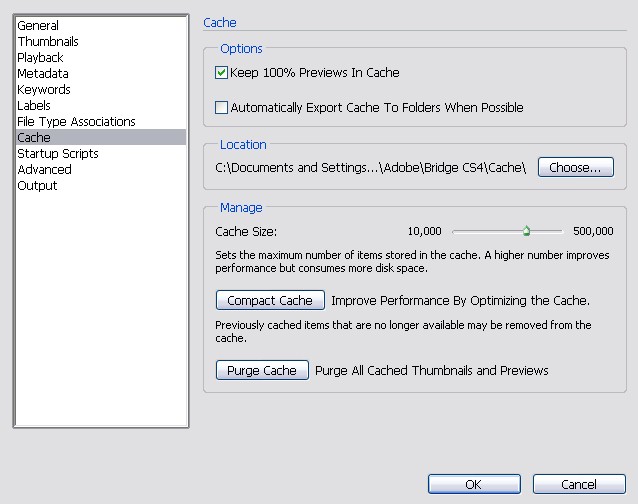Screen dimensions: 638x504
Task: Select the Output preferences category
Action: 101,185
